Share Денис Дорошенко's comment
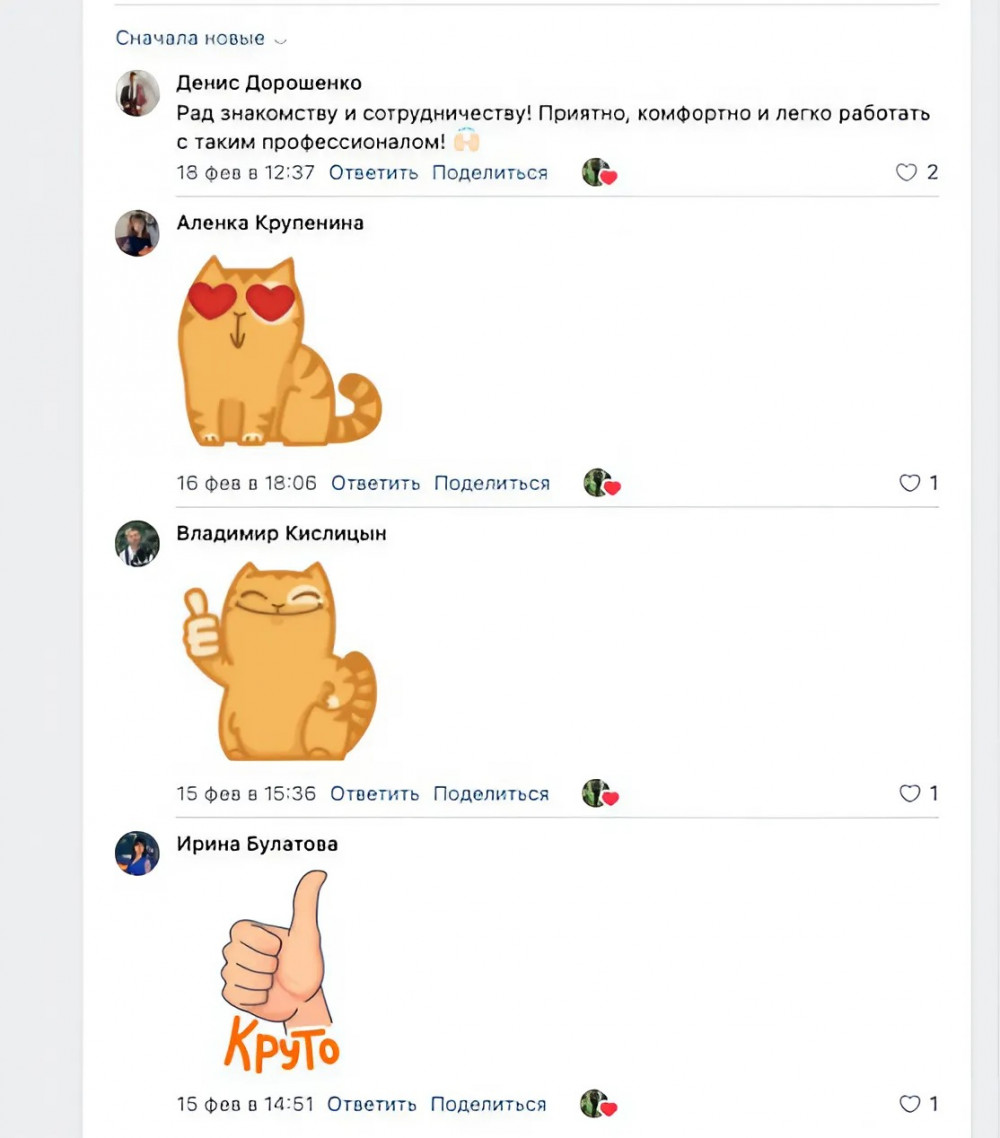Image resolution: width=1000 pixels, height=1138 pixels. click(x=490, y=172)
